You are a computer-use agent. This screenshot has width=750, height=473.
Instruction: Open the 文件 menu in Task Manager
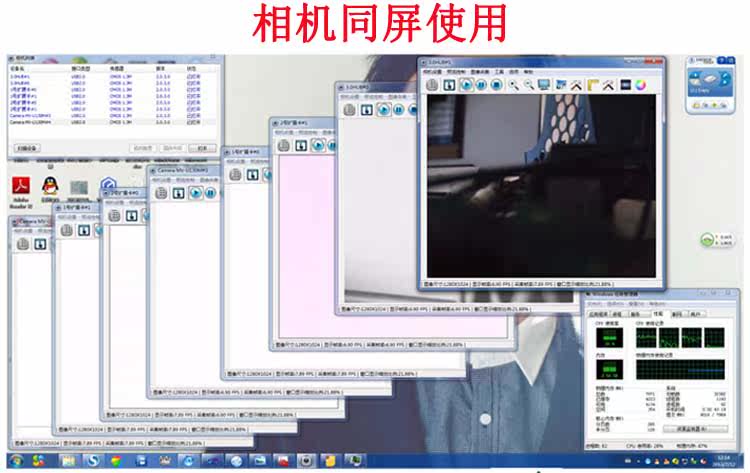[595, 304]
